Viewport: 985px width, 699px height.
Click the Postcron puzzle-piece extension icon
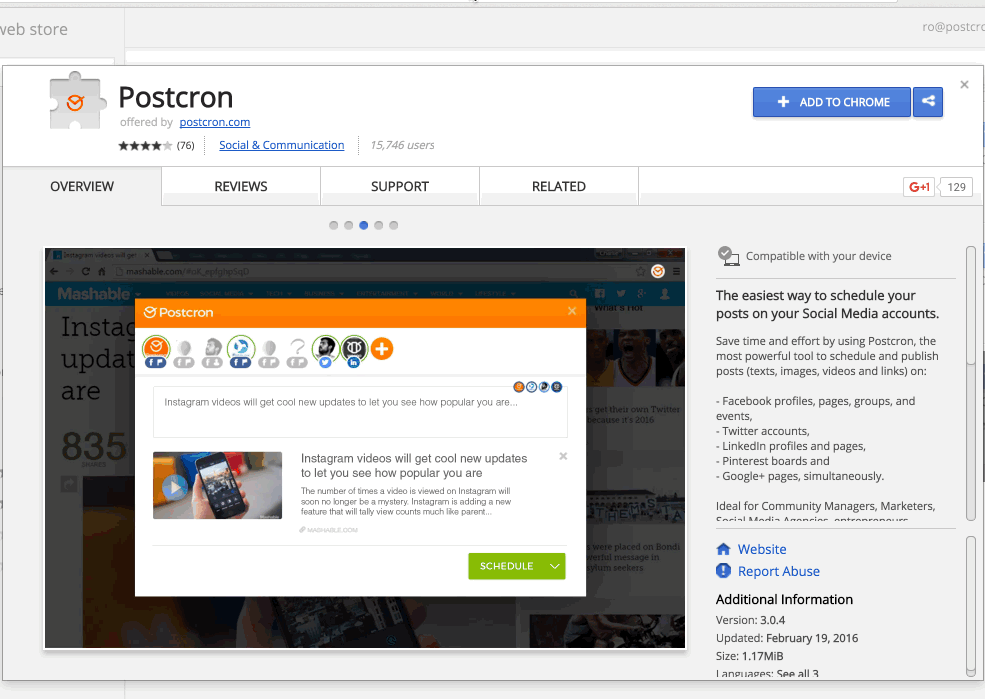point(76,102)
